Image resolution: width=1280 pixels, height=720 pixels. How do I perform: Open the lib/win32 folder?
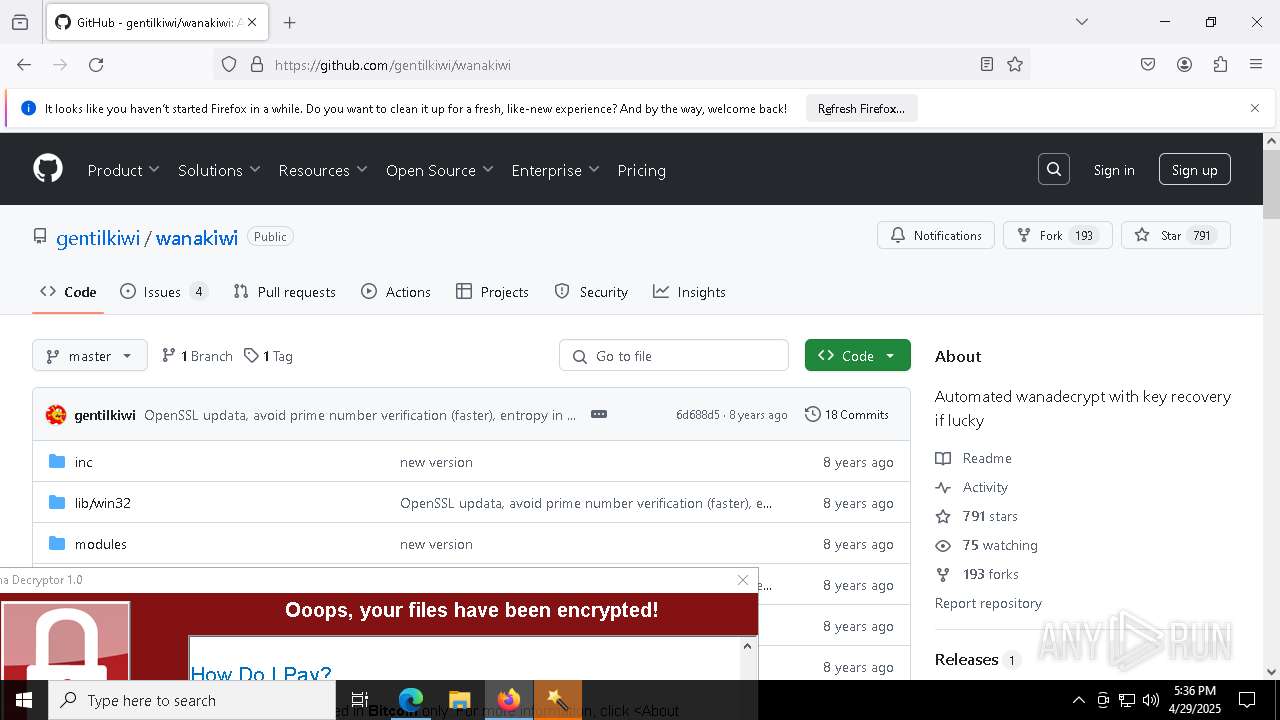[x=103, y=503]
